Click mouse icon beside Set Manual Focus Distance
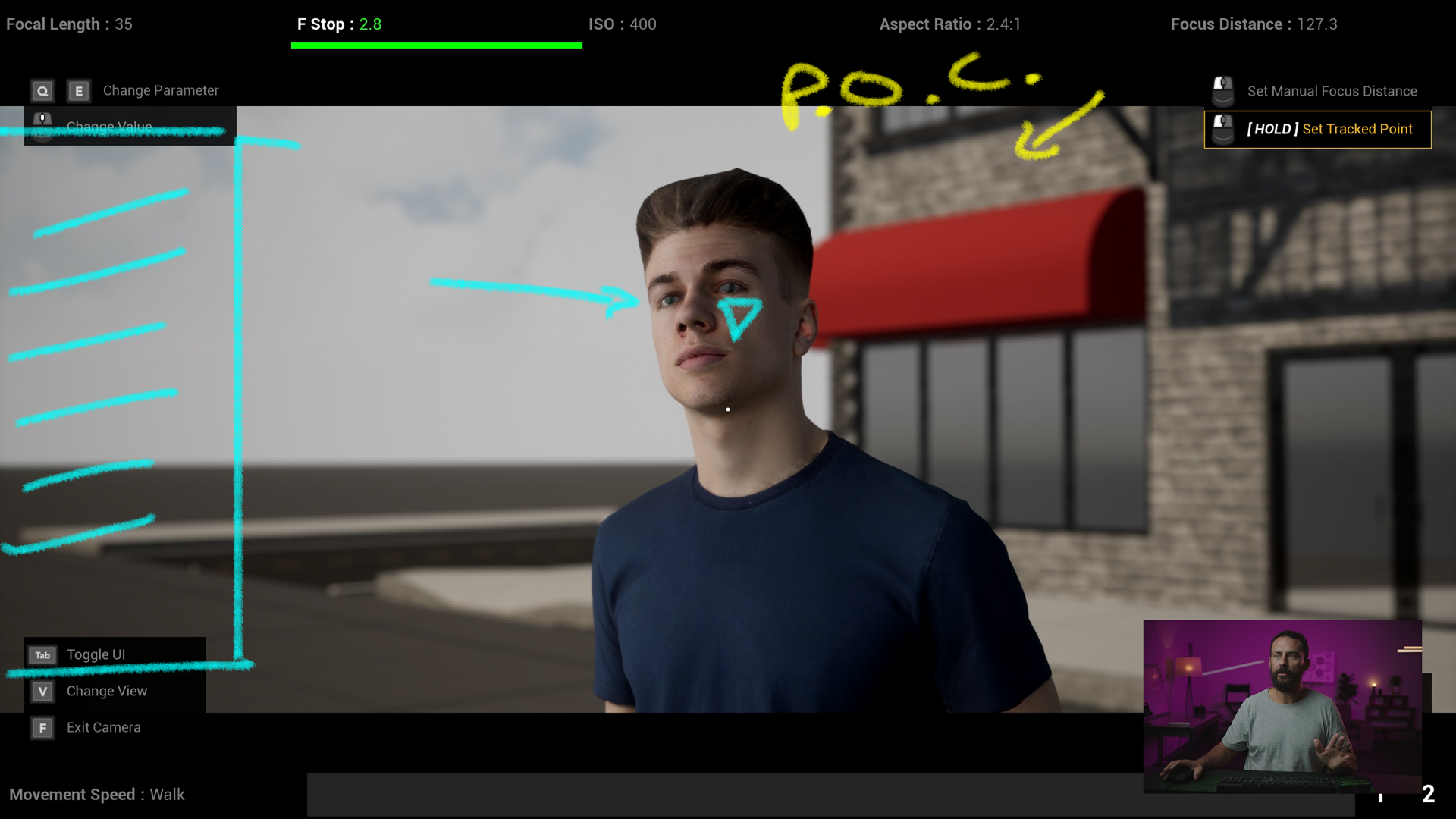The height and width of the screenshot is (819, 1456). [1222, 91]
